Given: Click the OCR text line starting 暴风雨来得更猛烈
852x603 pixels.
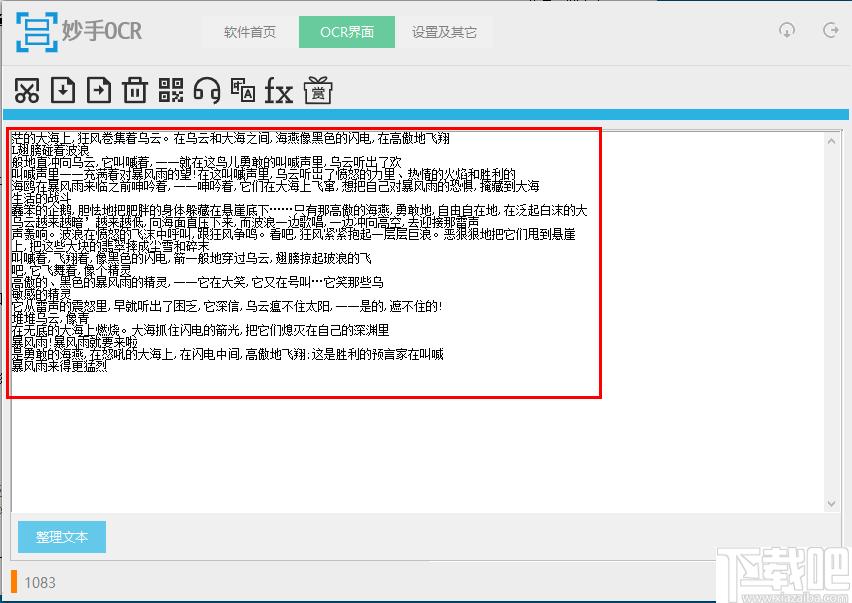Looking at the screenshot, I should 59,366.
